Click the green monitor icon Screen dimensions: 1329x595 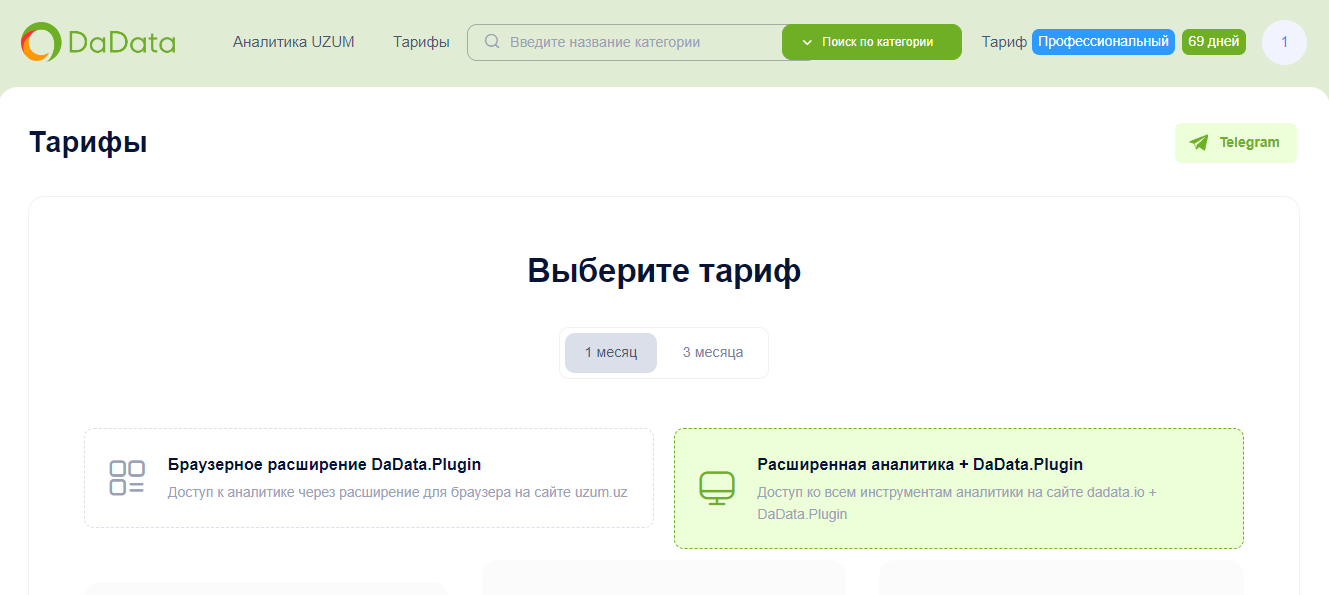coord(717,488)
